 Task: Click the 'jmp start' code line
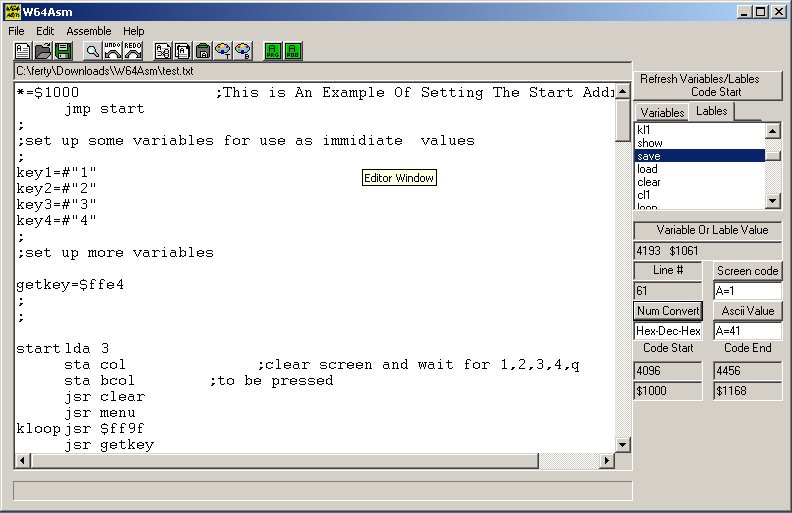tap(105, 109)
